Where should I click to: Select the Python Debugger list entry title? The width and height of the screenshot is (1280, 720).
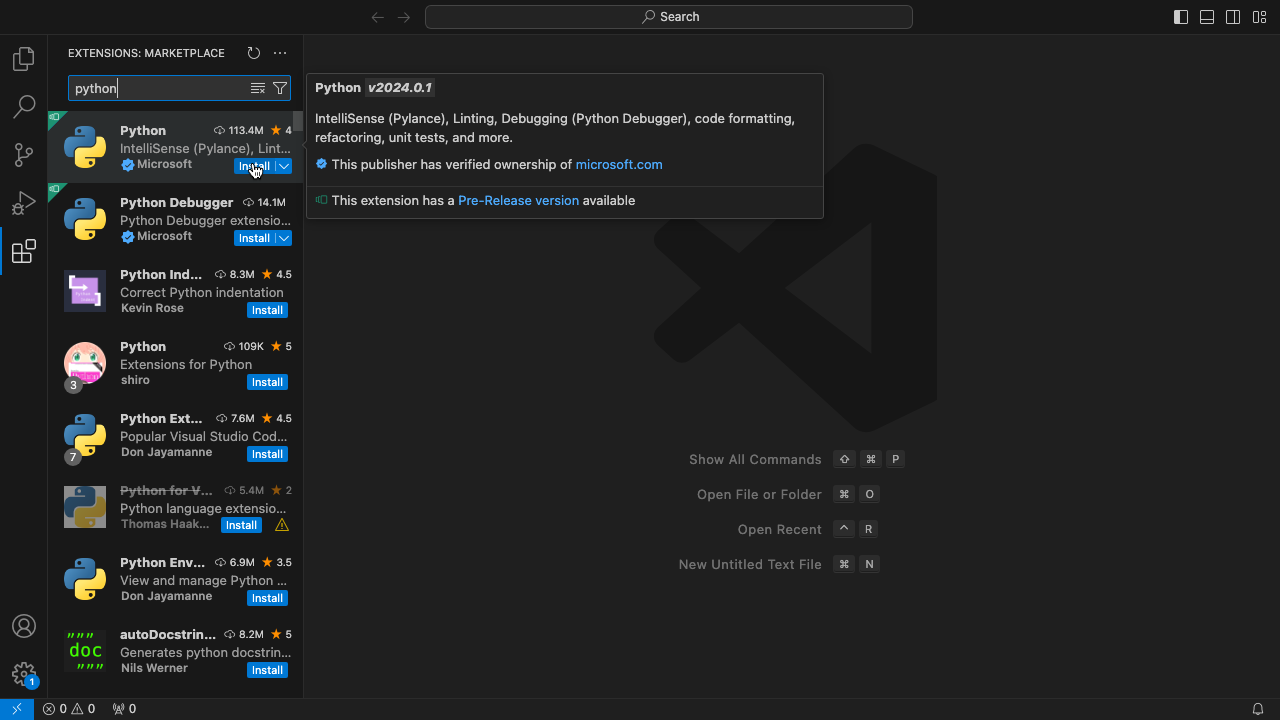coord(177,202)
